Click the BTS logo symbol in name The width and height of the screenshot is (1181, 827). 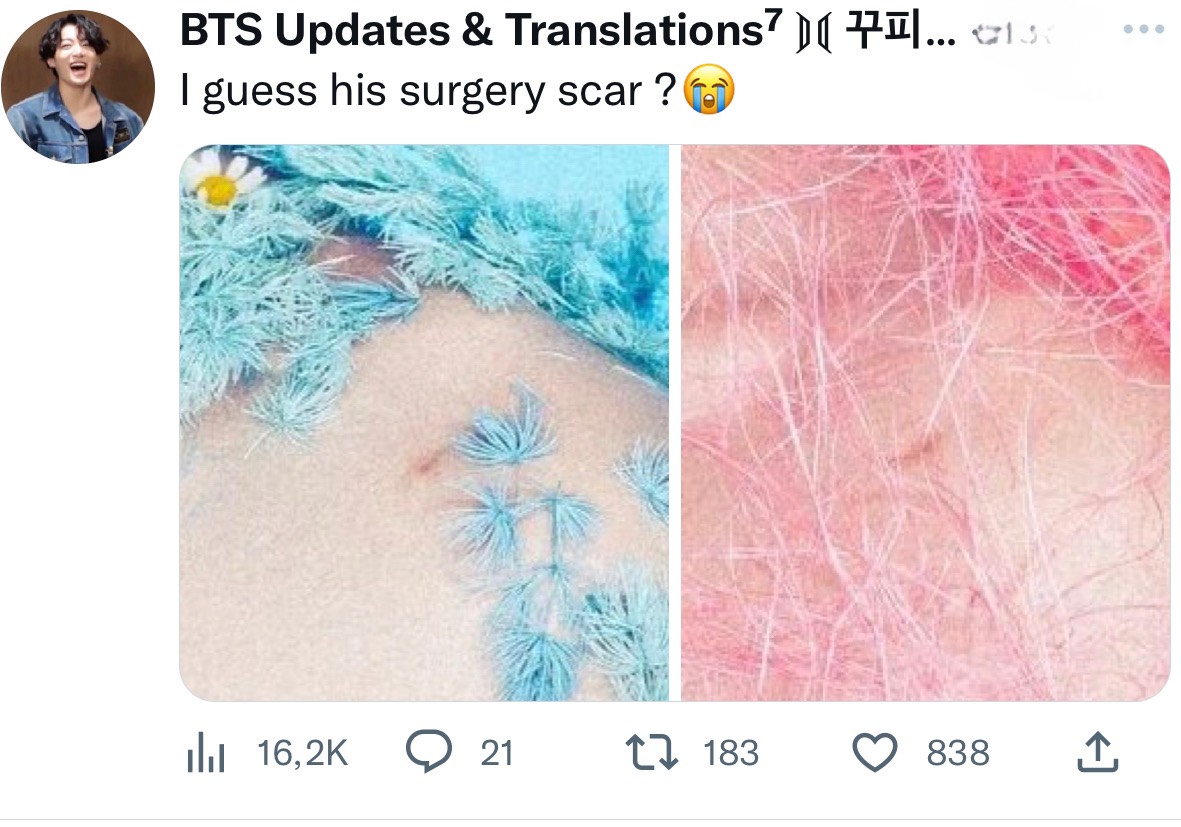[x=814, y=34]
